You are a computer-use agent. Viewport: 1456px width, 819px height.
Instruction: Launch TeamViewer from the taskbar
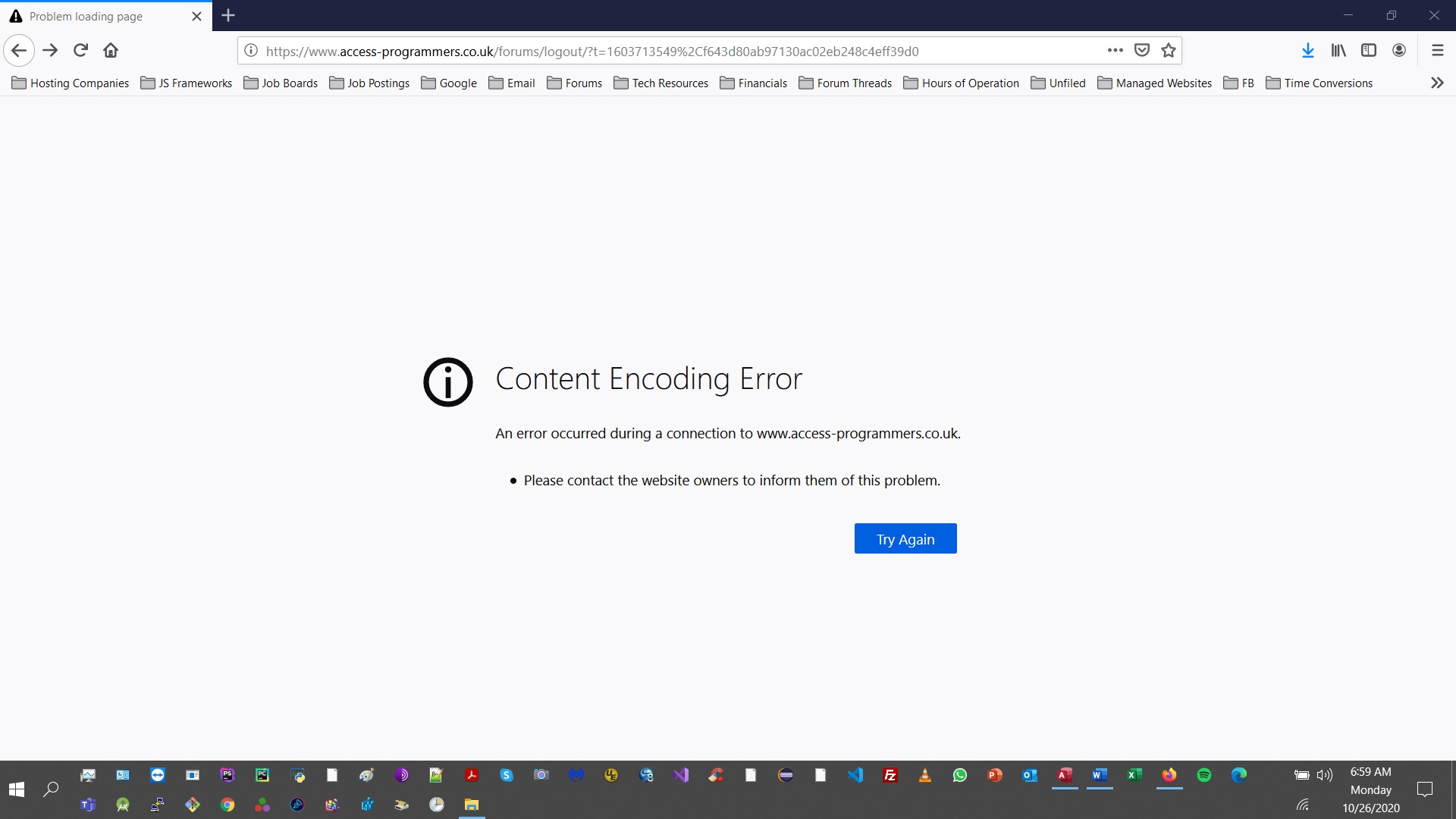(x=158, y=775)
